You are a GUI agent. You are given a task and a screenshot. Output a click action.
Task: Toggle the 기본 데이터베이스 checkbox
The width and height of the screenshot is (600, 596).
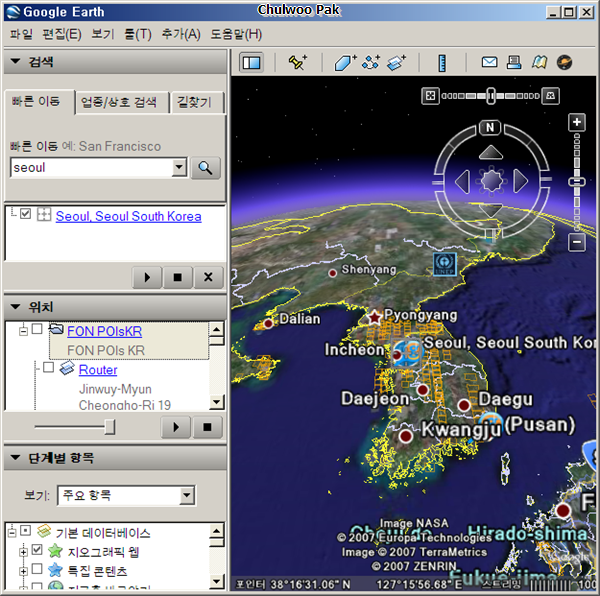(x=26, y=531)
